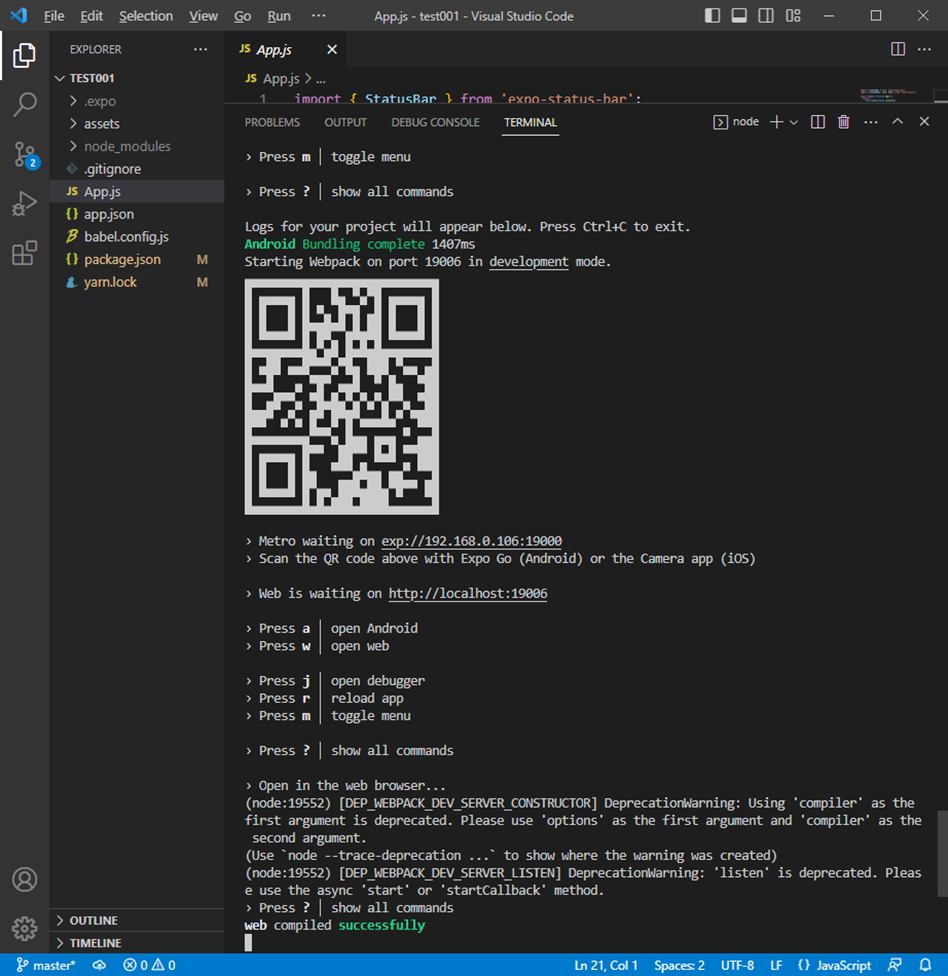Open Customize Layout icon
948x976 pixels.
coord(793,16)
